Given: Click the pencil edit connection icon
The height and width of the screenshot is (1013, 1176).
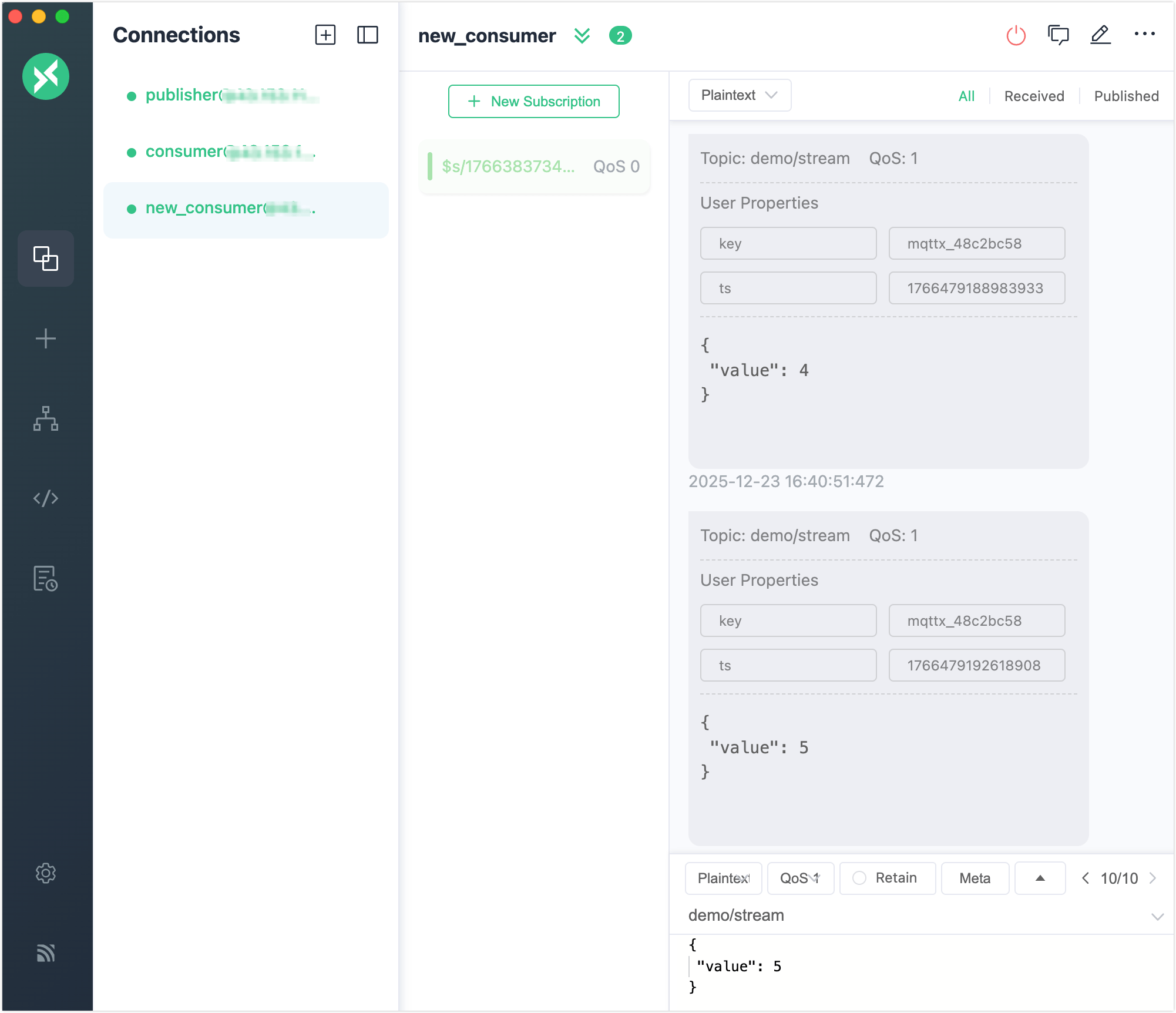Looking at the screenshot, I should point(1100,35).
